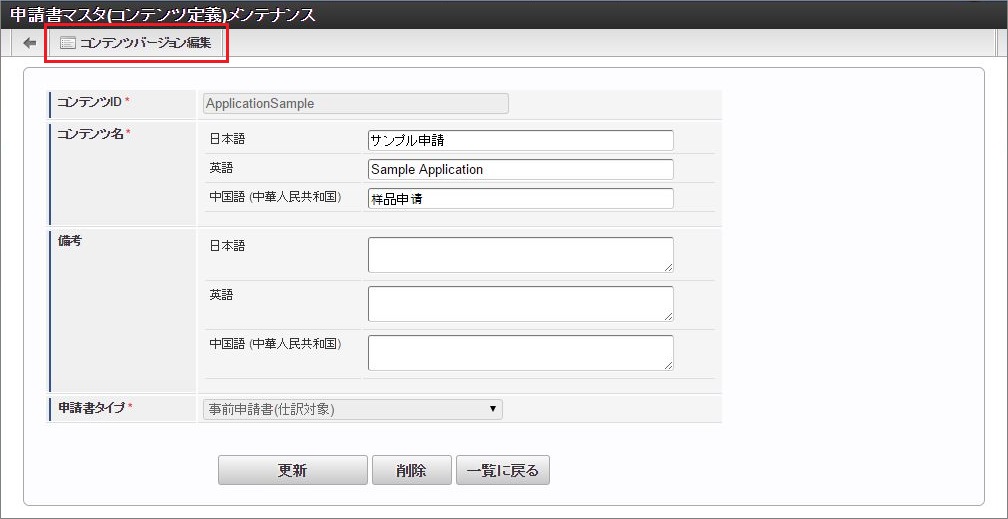
Task: Click the 削除 button
Action: (x=411, y=470)
